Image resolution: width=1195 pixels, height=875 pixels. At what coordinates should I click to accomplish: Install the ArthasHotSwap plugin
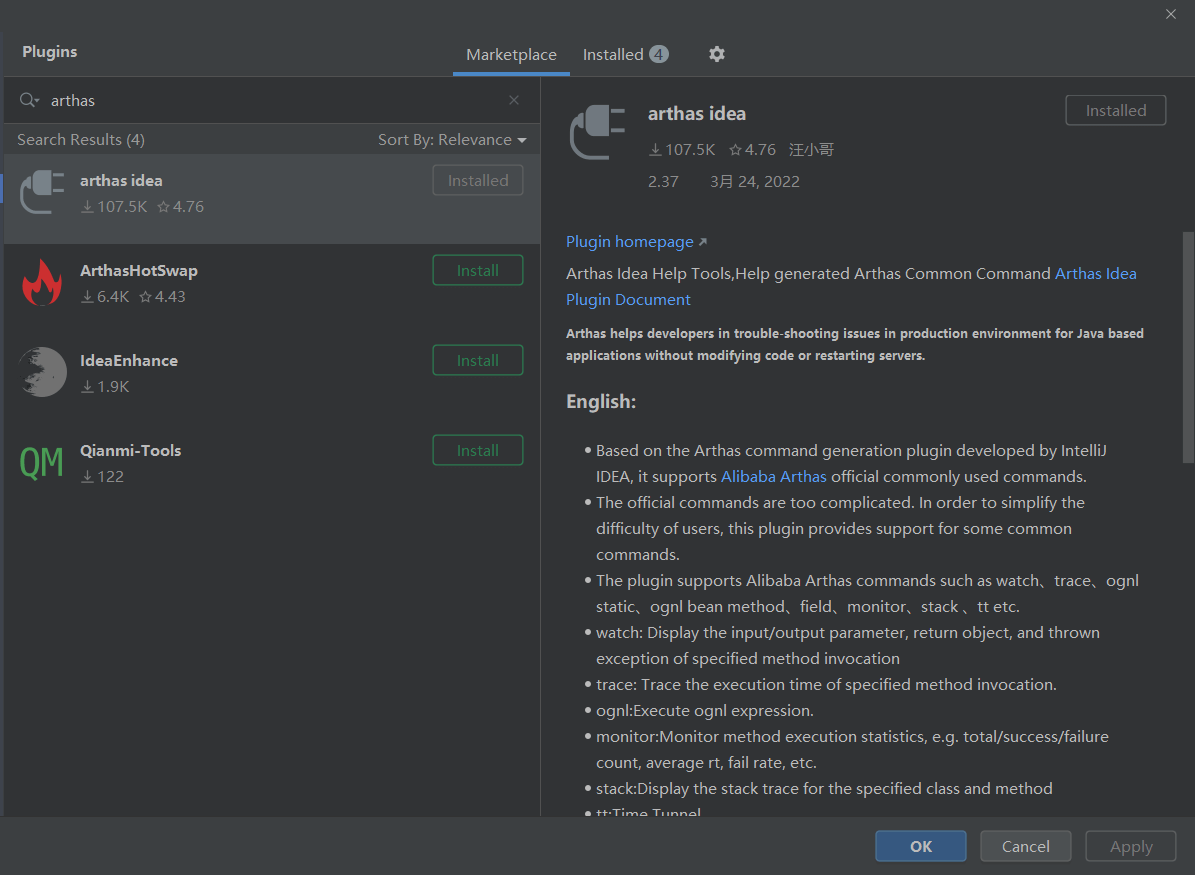coord(478,271)
